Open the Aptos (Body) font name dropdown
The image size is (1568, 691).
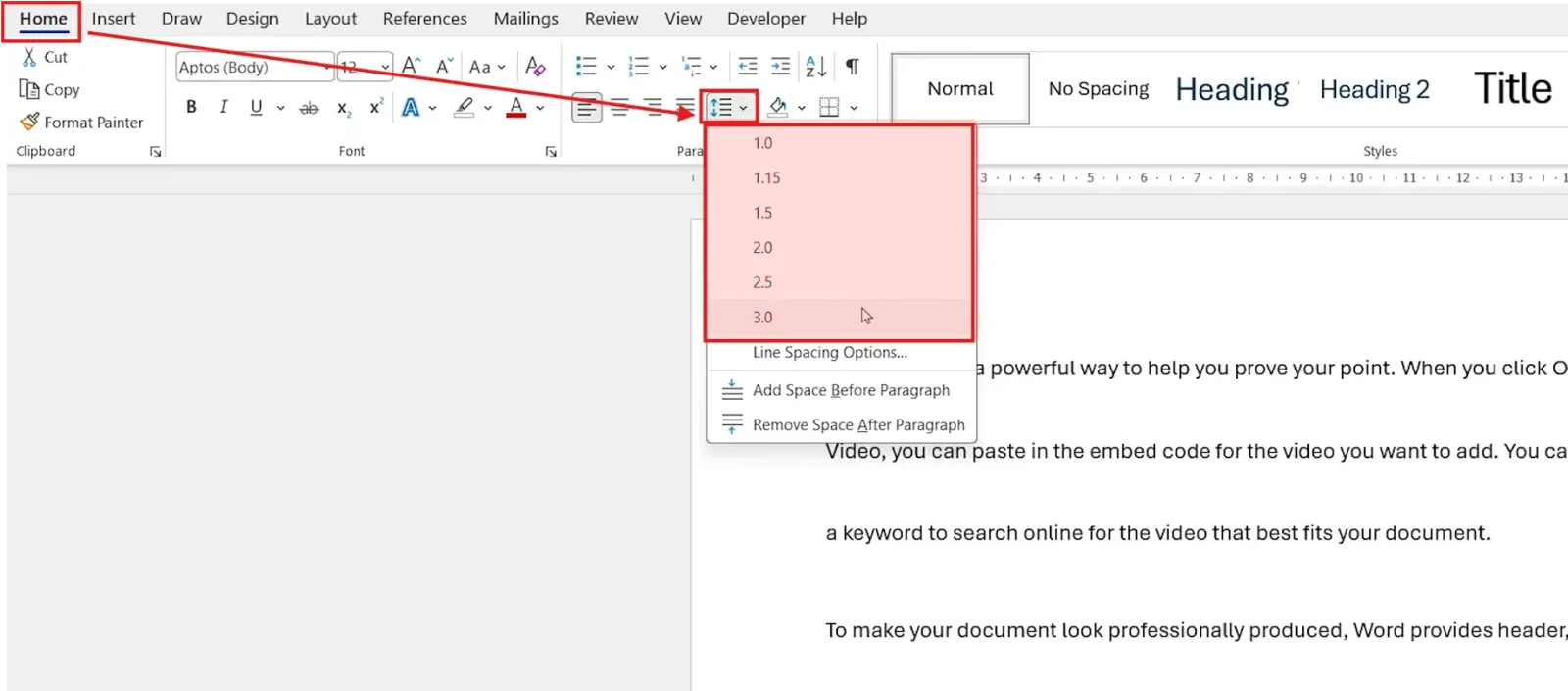pyautogui.click(x=326, y=67)
